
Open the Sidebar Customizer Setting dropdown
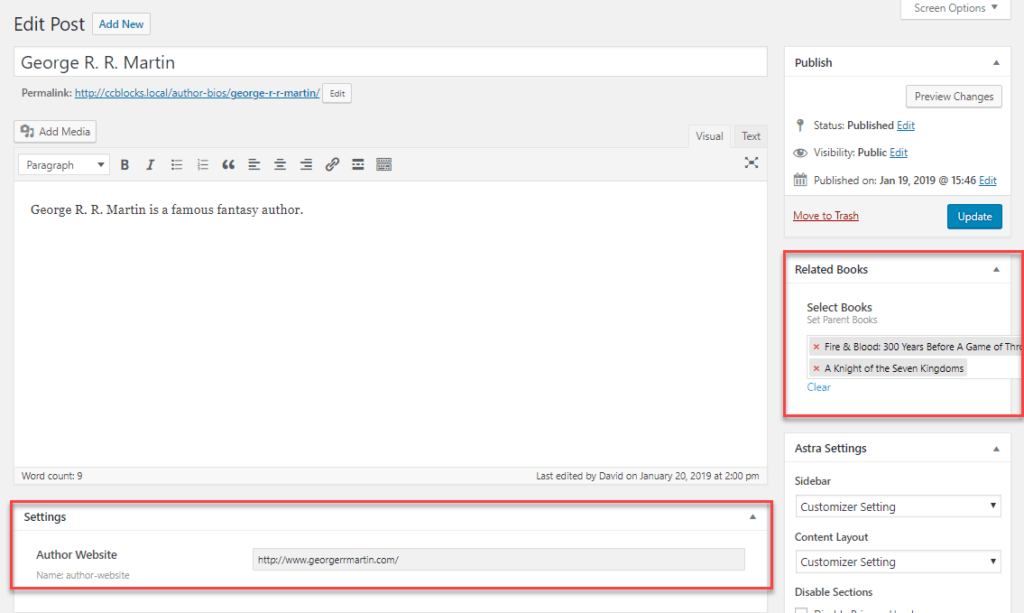click(897, 506)
